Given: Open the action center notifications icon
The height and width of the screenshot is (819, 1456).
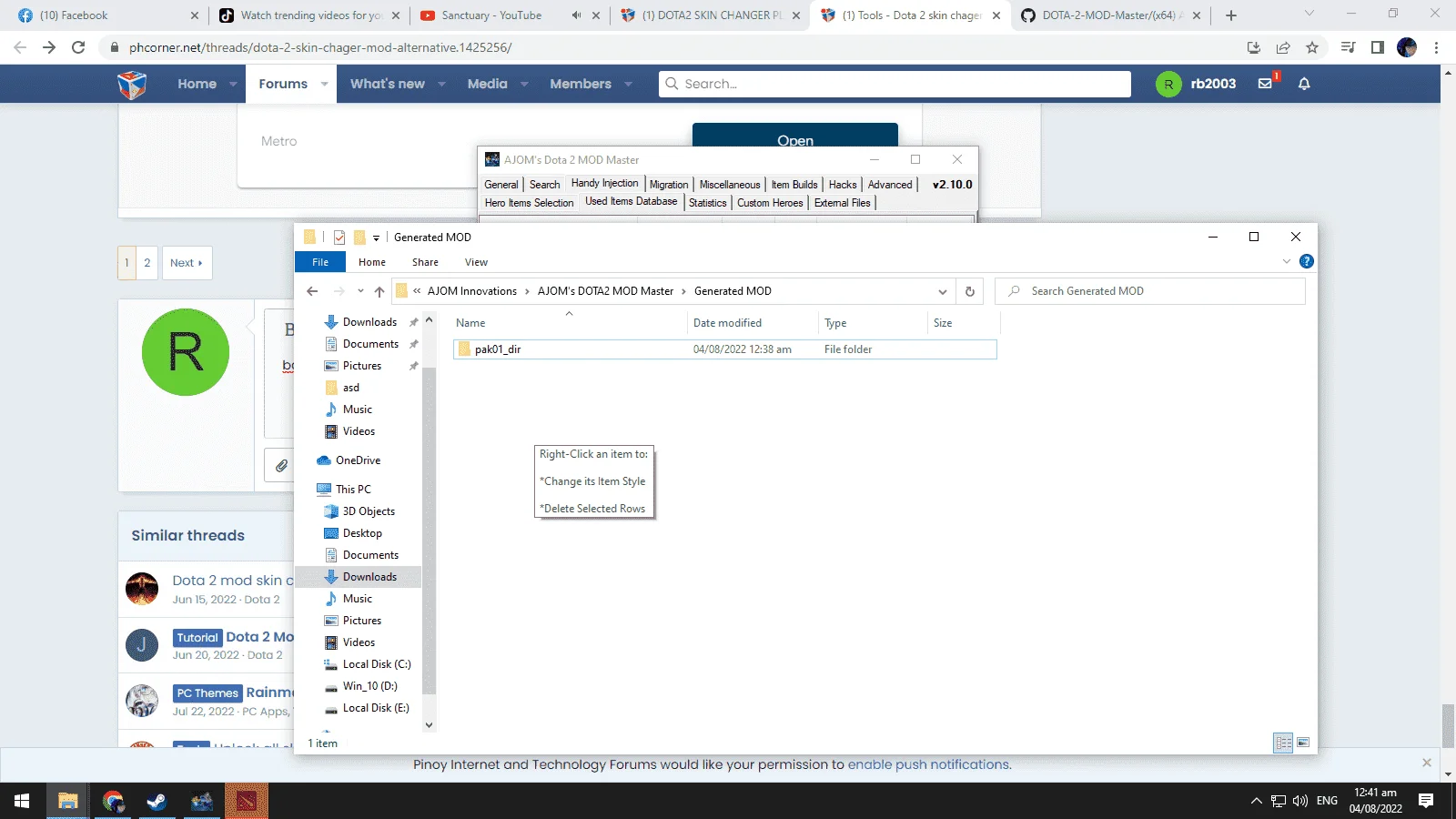Looking at the screenshot, I should [x=1426, y=801].
